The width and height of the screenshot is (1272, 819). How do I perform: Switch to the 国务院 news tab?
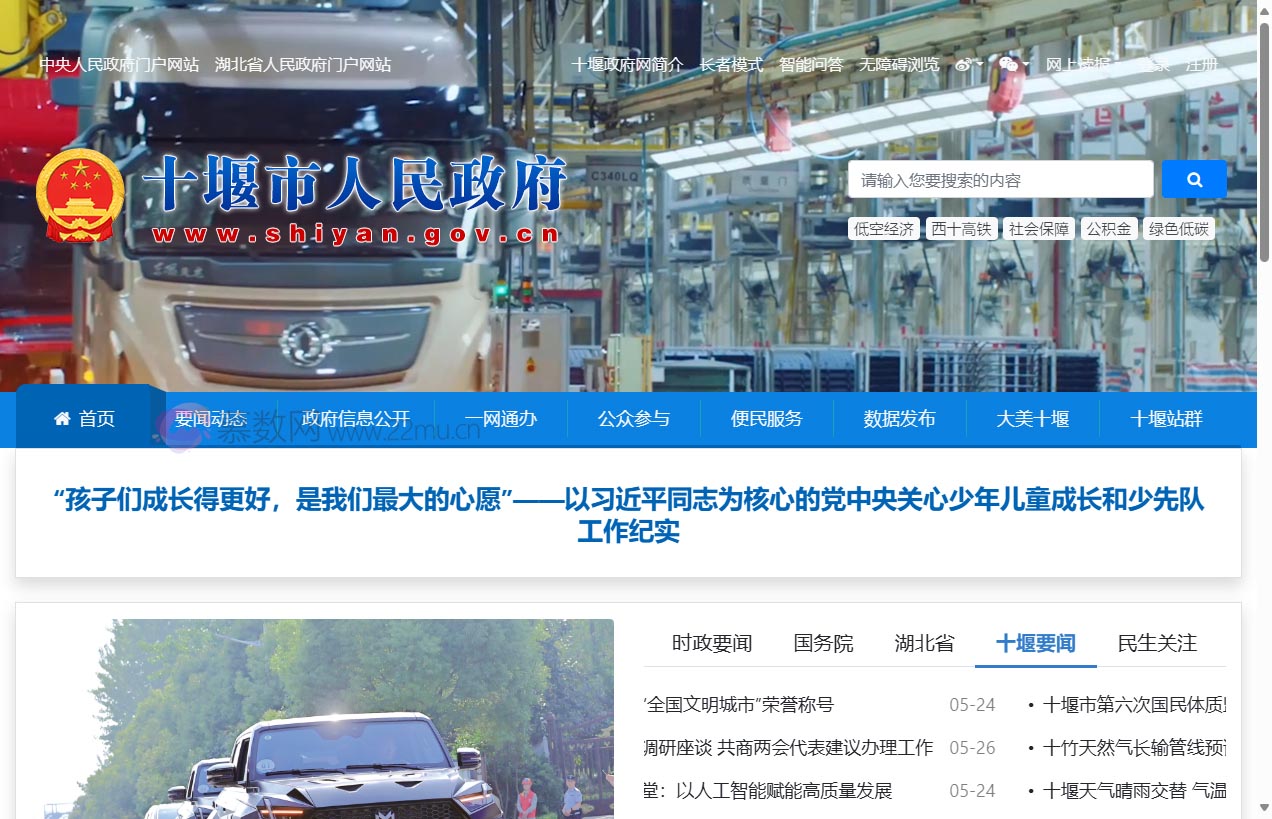[823, 644]
